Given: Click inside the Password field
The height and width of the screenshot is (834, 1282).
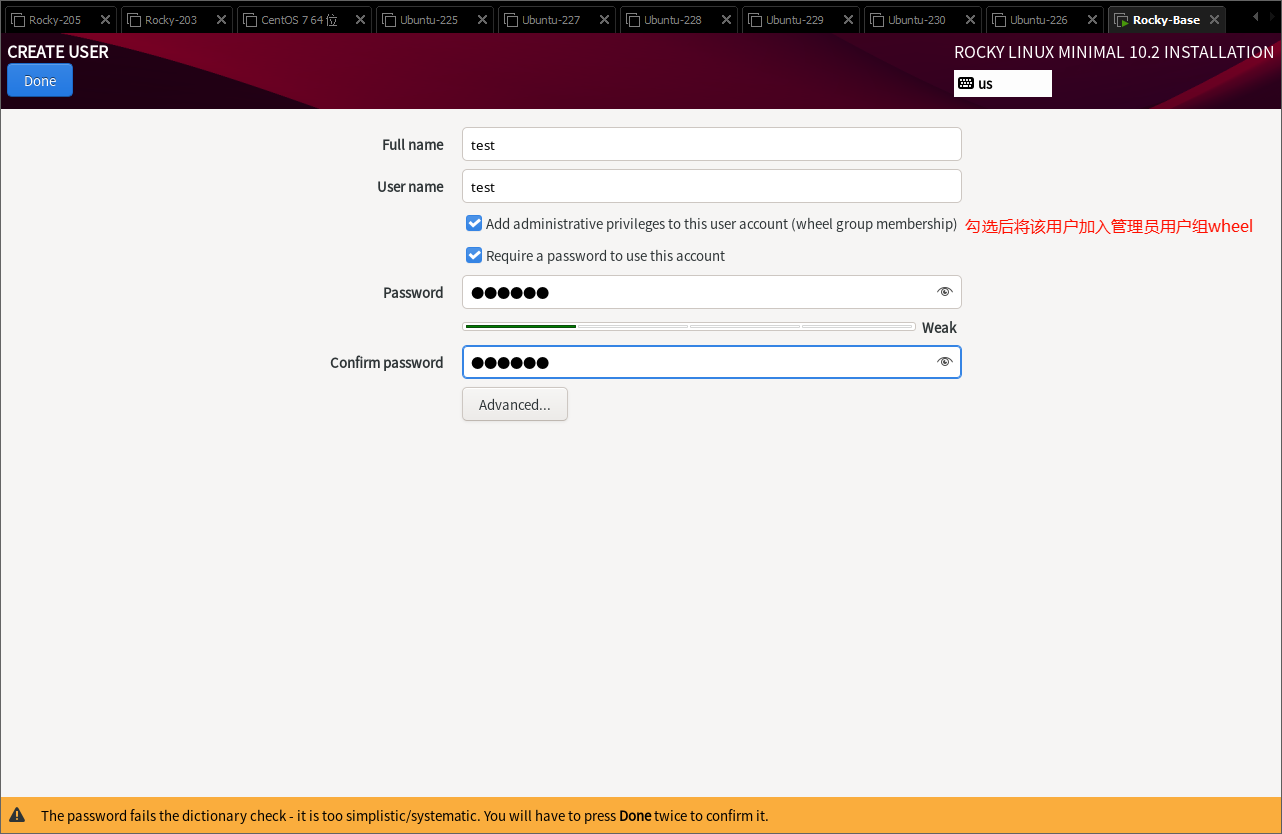Looking at the screenshot, I should (x=712, y=292).
